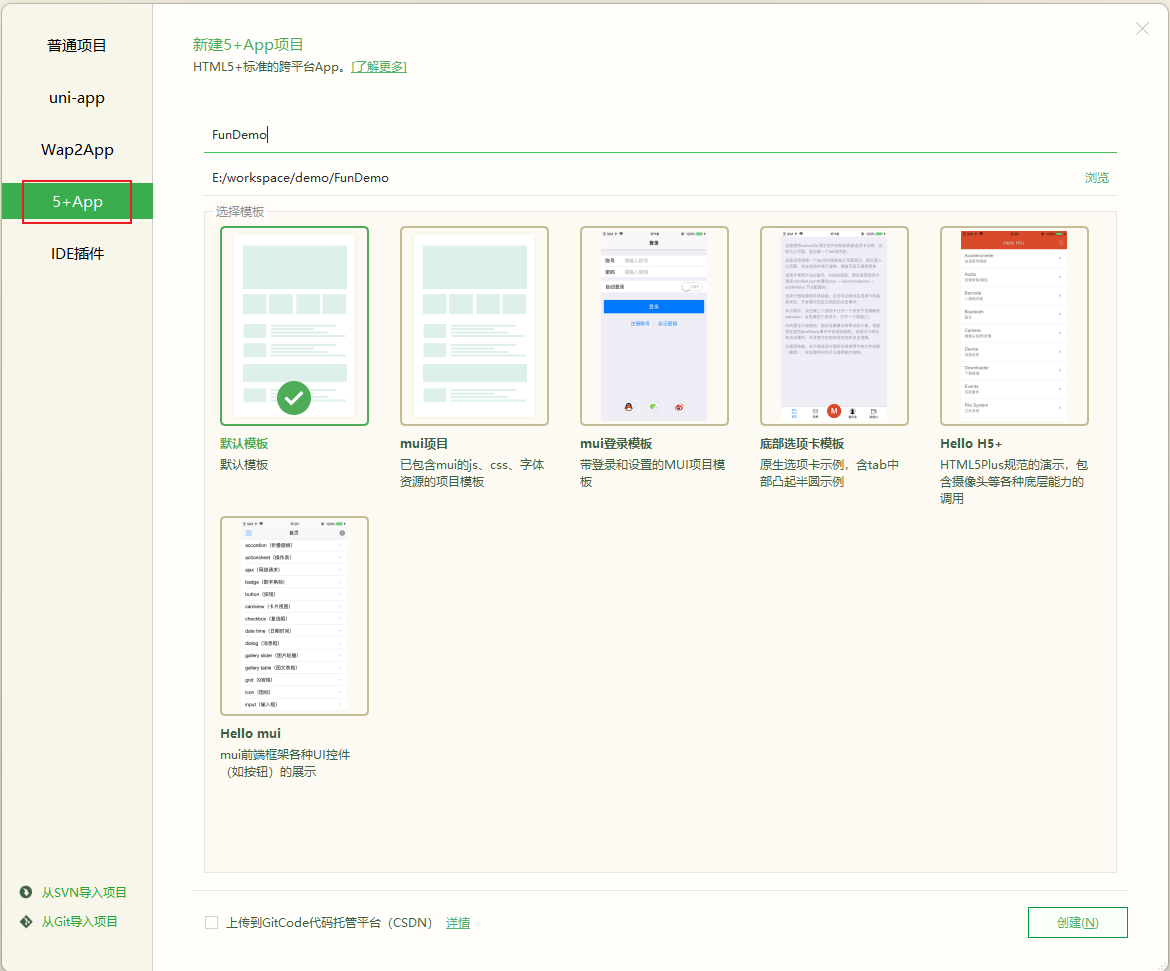
Task: Click the description 已包含mui的js、css、字体资源的项目模板
Action: pos(472,473)
